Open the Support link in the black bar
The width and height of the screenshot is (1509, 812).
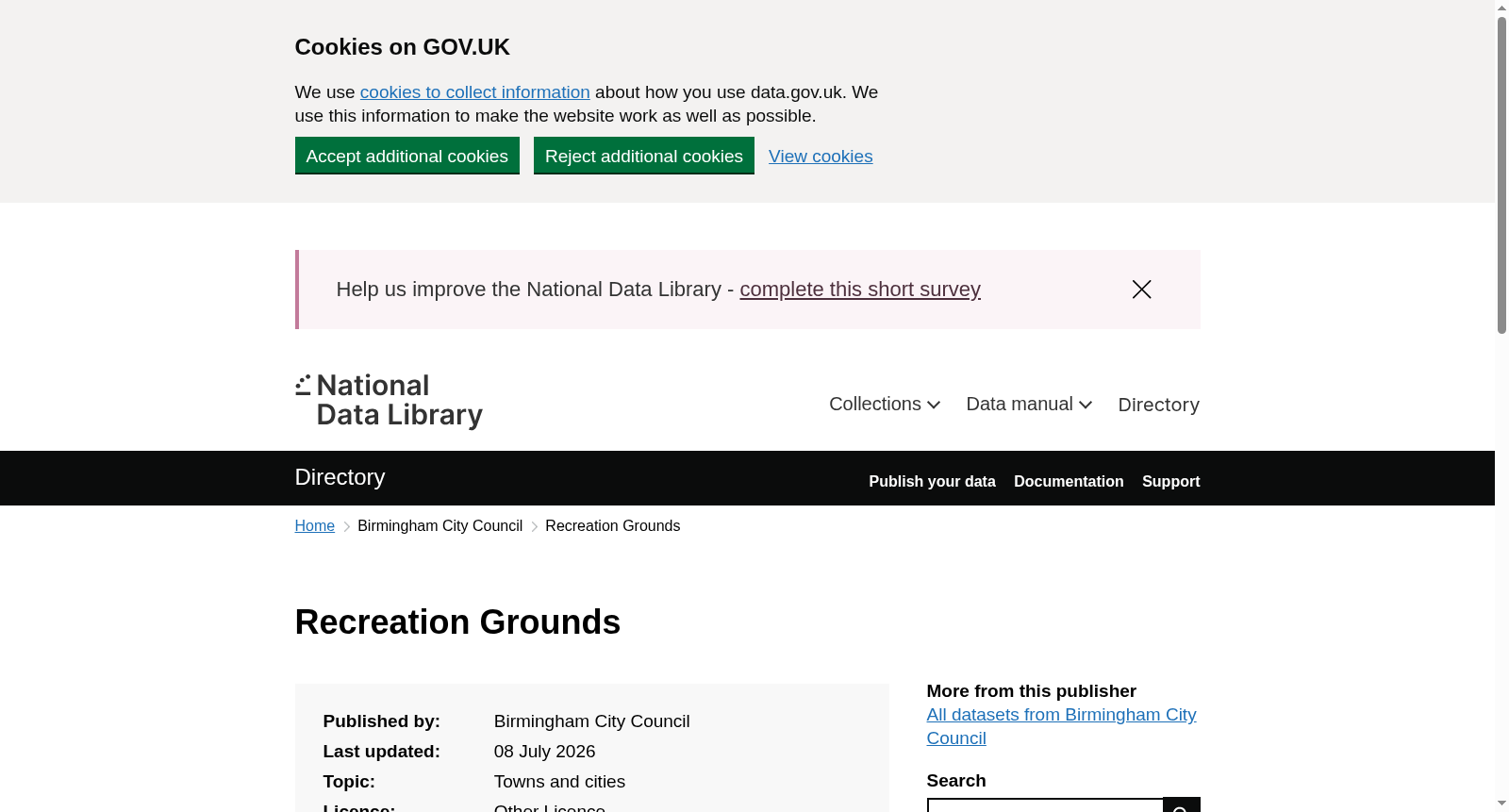(x=1170, y=481)
